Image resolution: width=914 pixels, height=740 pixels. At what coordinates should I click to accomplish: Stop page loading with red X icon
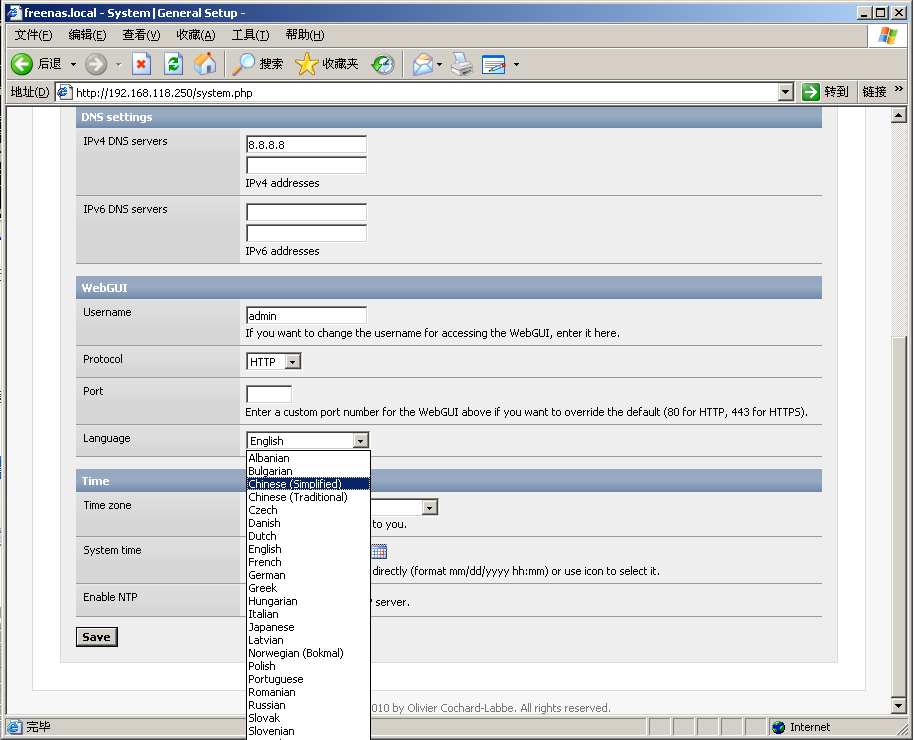coord(142,64)
